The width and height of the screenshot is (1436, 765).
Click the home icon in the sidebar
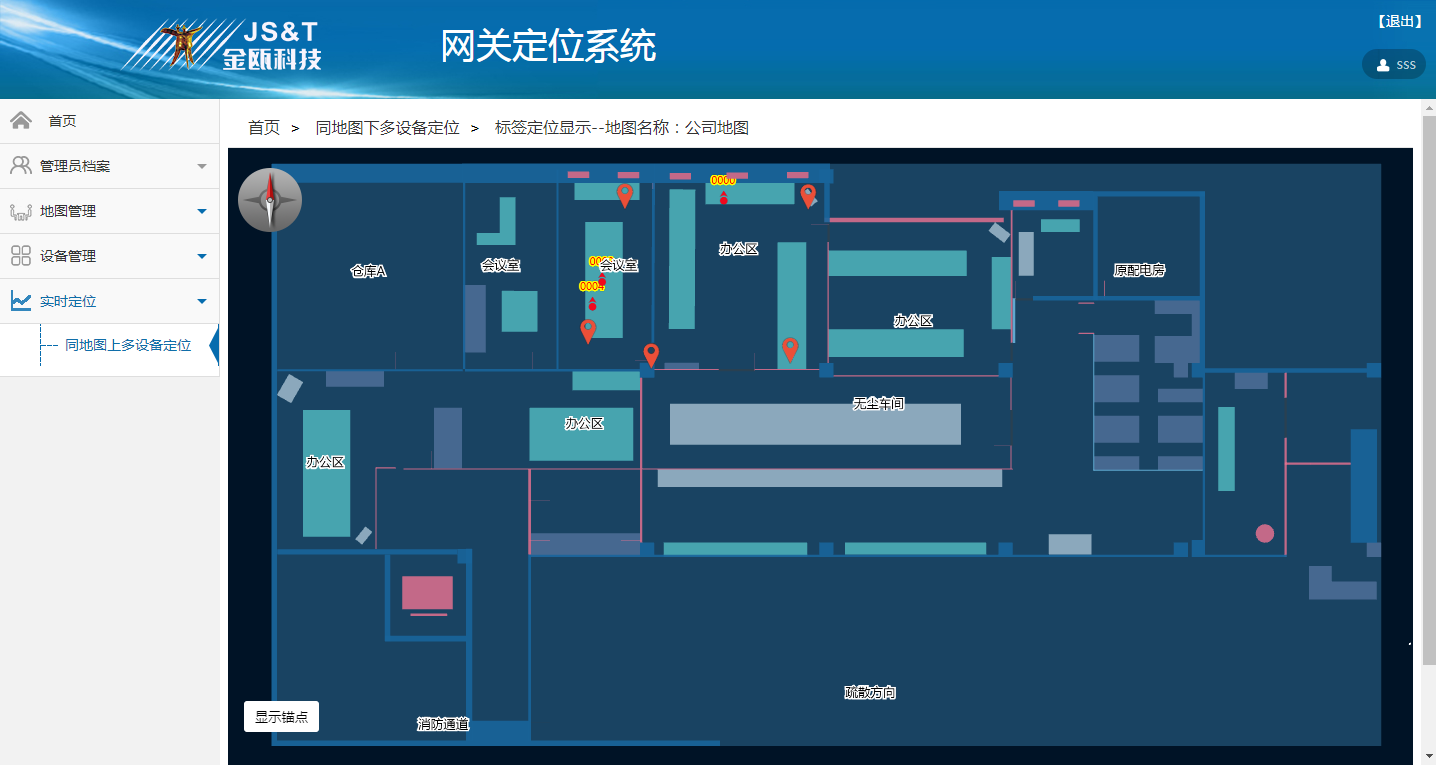[20, 121]
